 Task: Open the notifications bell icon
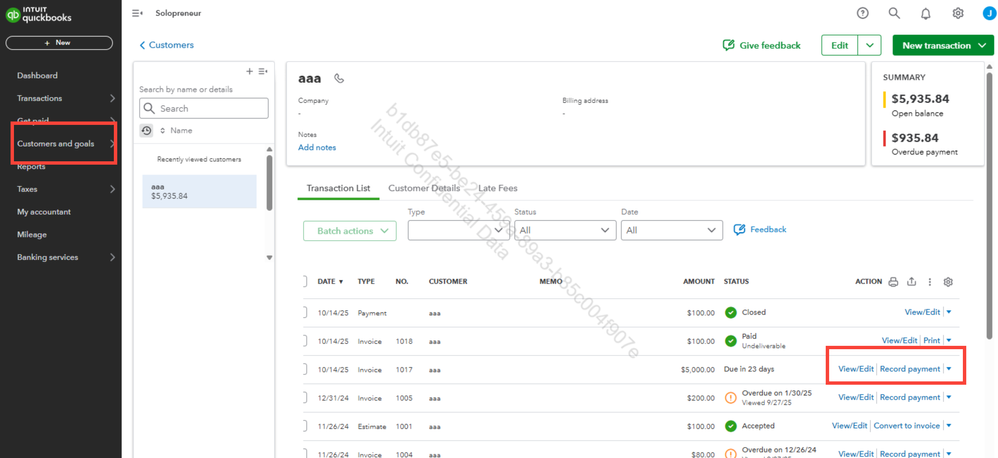926,13
